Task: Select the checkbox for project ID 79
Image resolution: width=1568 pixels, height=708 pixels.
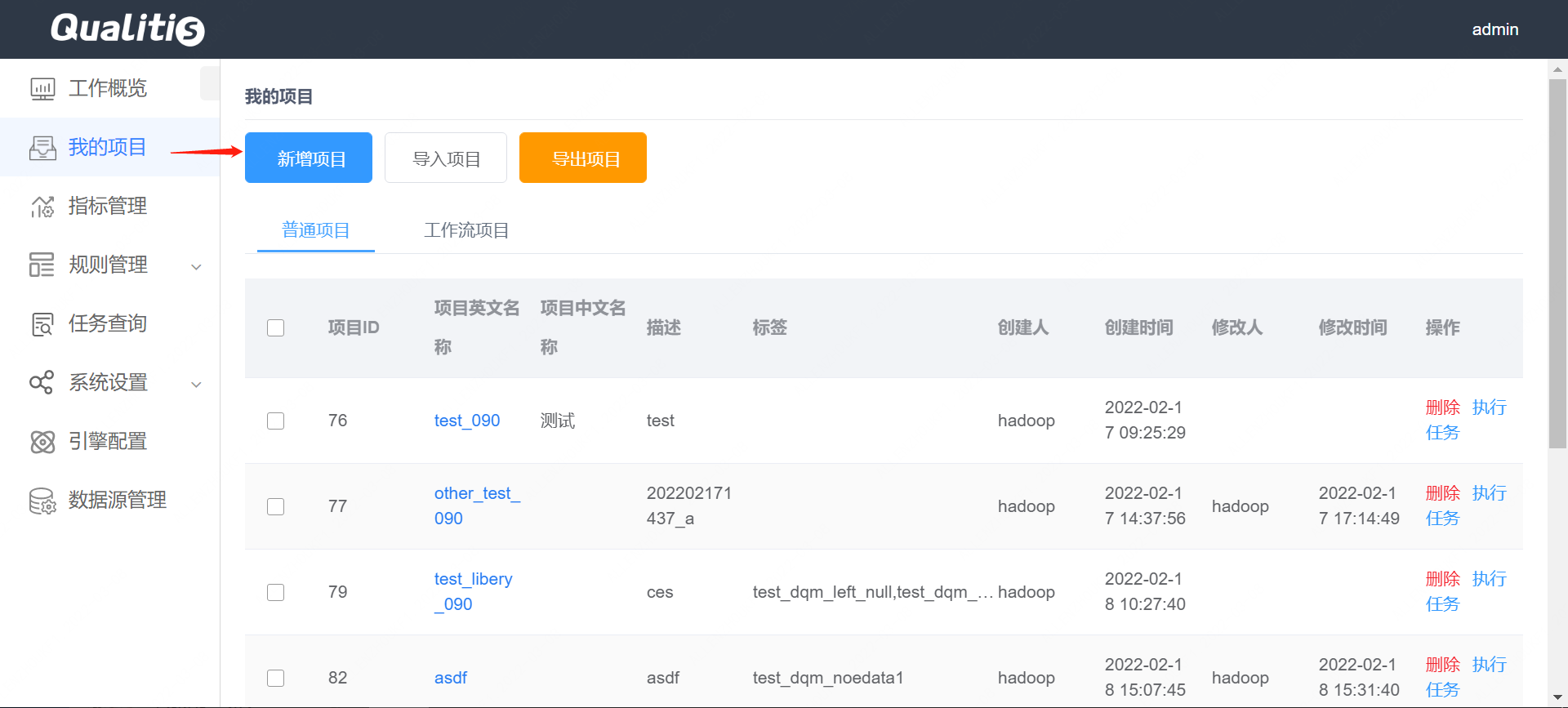Action: [276, 592]
